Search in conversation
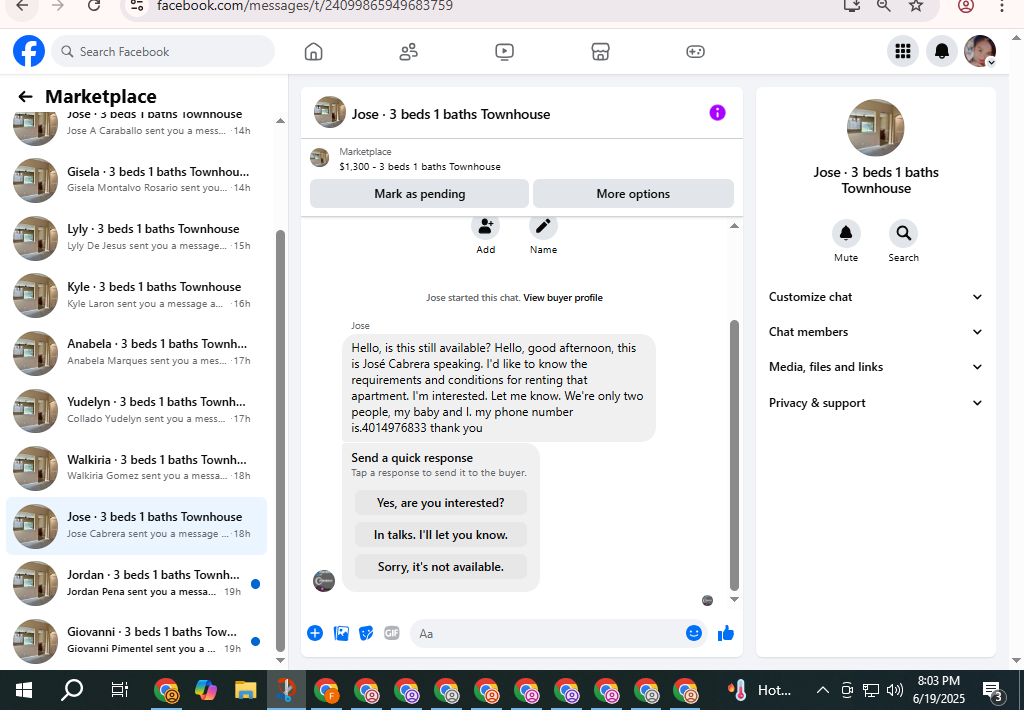Viewport: 1024px width, 710px height. pos(903,233)
